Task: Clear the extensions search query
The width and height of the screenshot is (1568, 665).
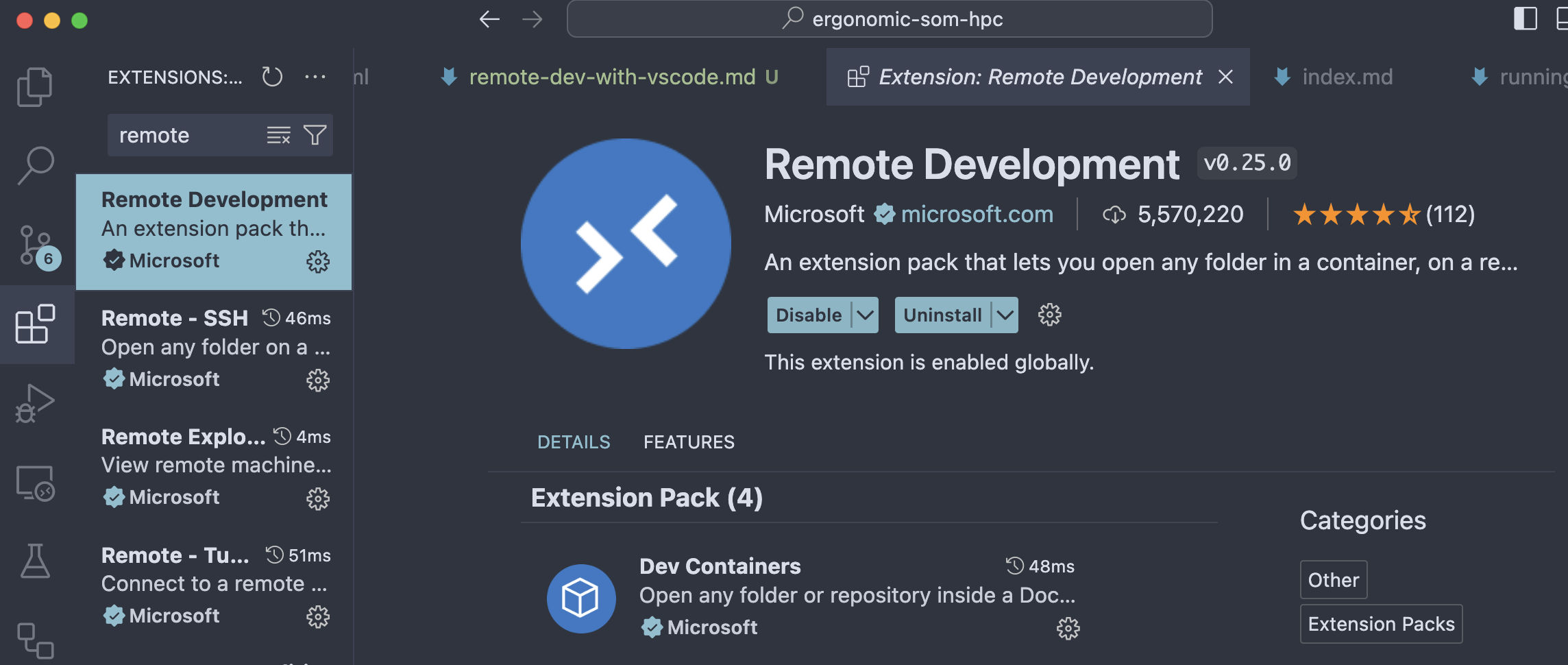Action: pyautogui.click(x=277, y=135)
